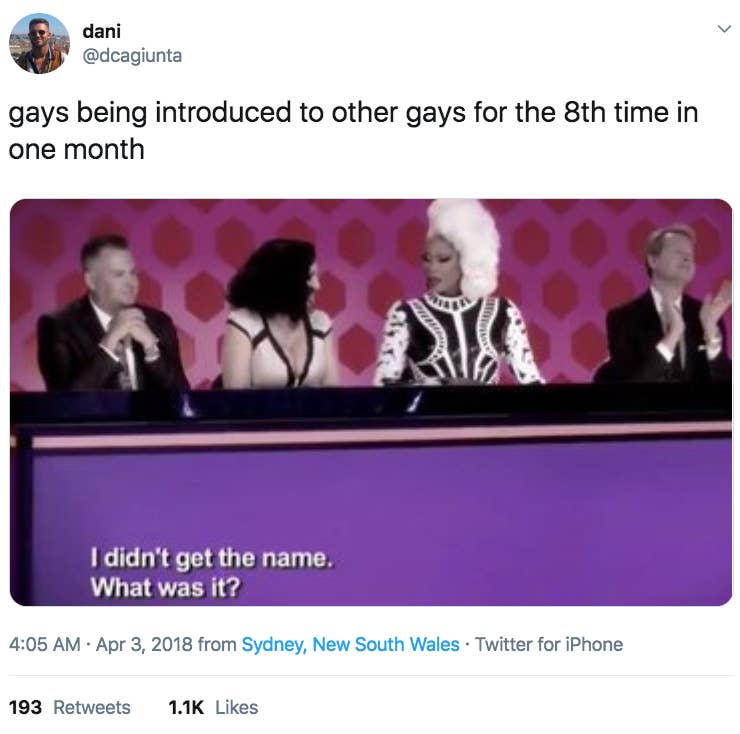Click the Apr 3, 2018 date
This screenshot has width=740, height=734.
tap(144, 644)
